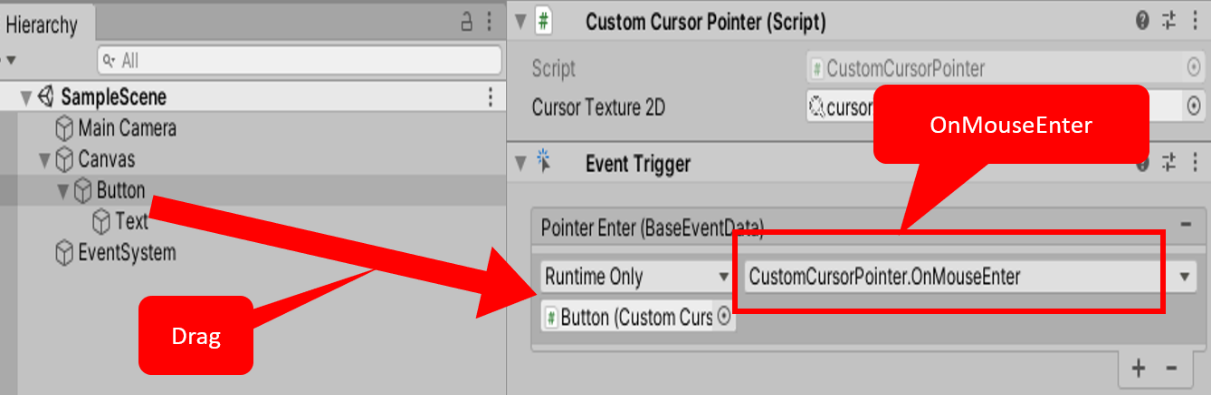The height and width of the screenshot is (395, 1211).
Task: Open the Runtime Only dropdown
Action: point(637,277)
